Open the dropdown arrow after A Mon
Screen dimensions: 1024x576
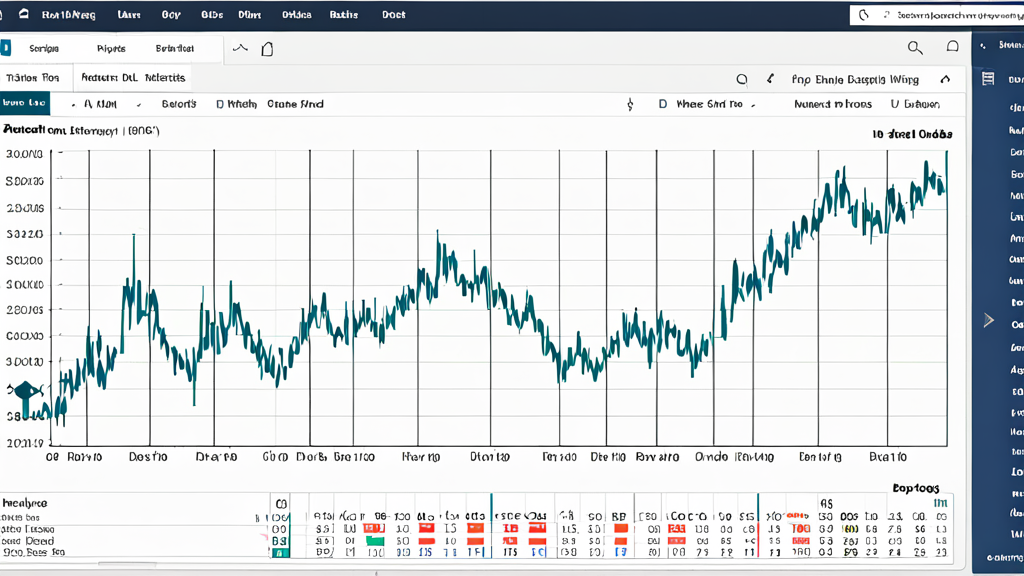pyautogui.click(x=138, y=104)
